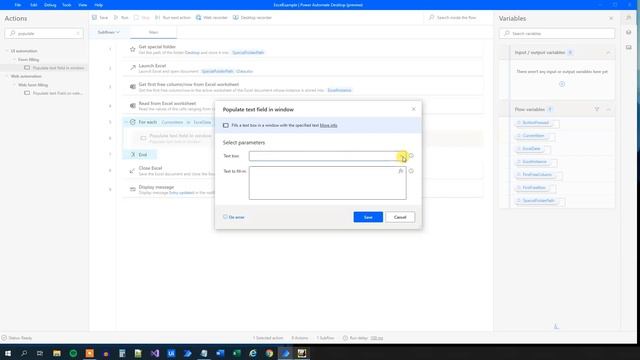Click the Save button in the dialog
The image size is (640, 360).
[368, 217]
